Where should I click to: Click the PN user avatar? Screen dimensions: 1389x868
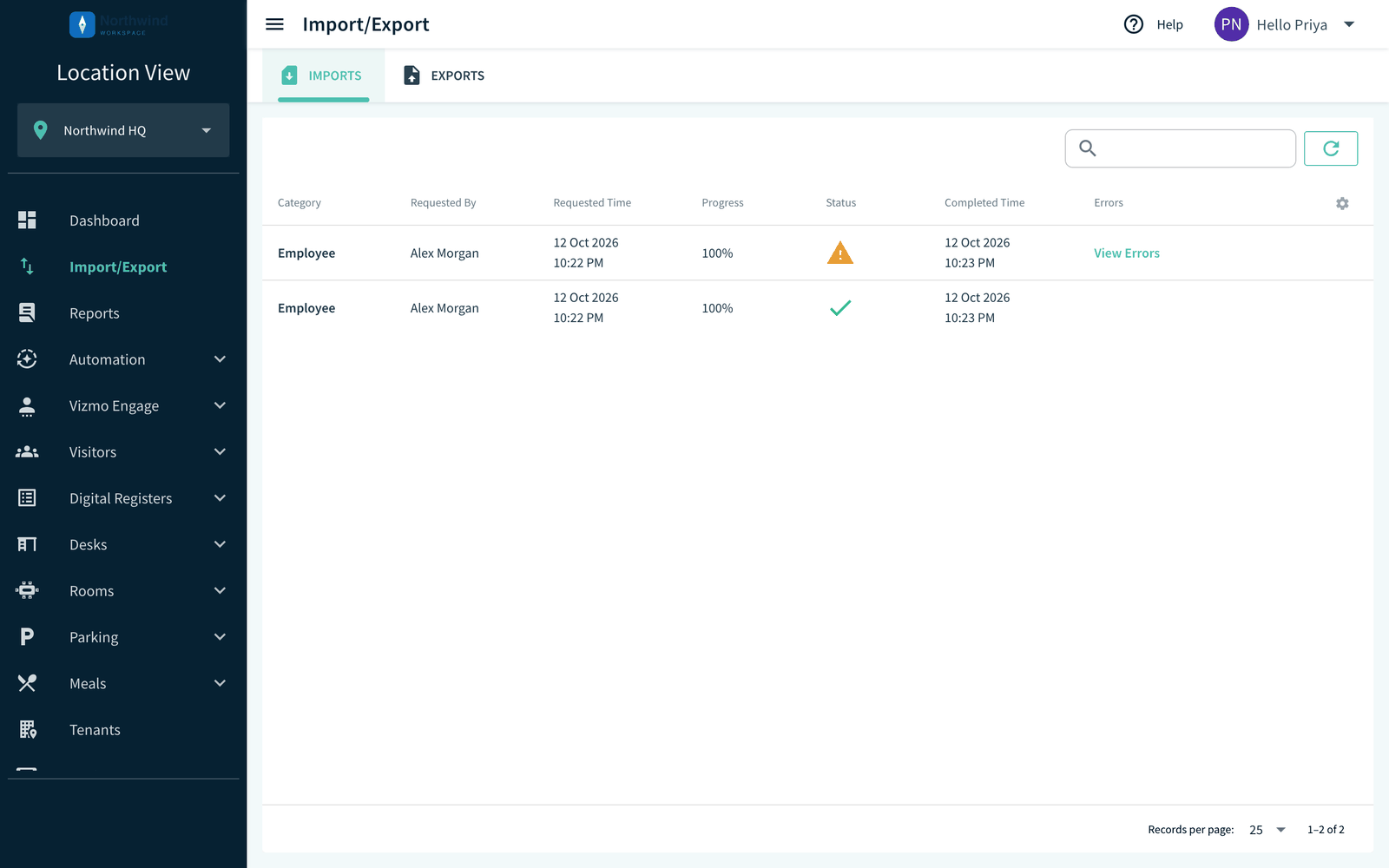1231,24
